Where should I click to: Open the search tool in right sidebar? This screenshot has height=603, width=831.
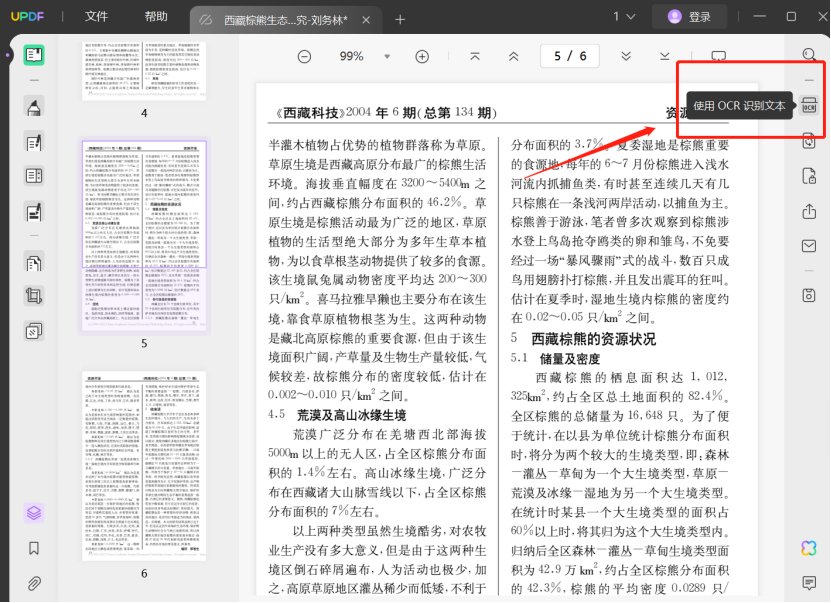(x=808, y=55)
